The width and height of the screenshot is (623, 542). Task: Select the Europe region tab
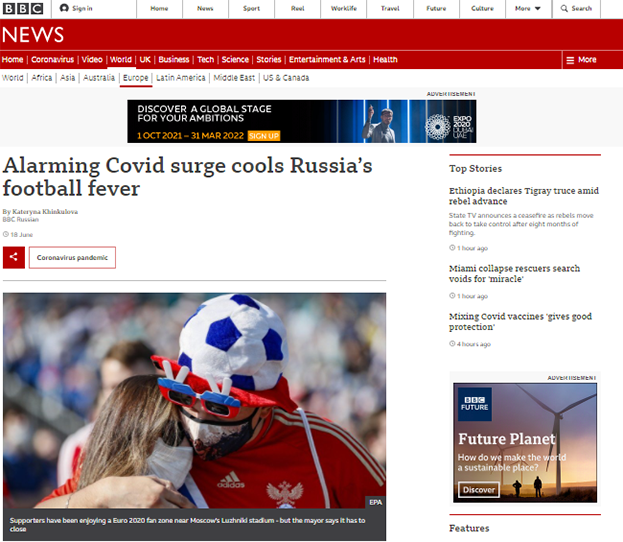[x=134, y=78]
